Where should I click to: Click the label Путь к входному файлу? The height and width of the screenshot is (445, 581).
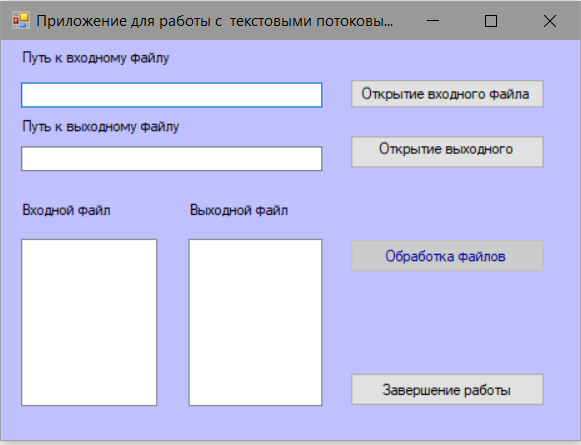coord(96,58)
